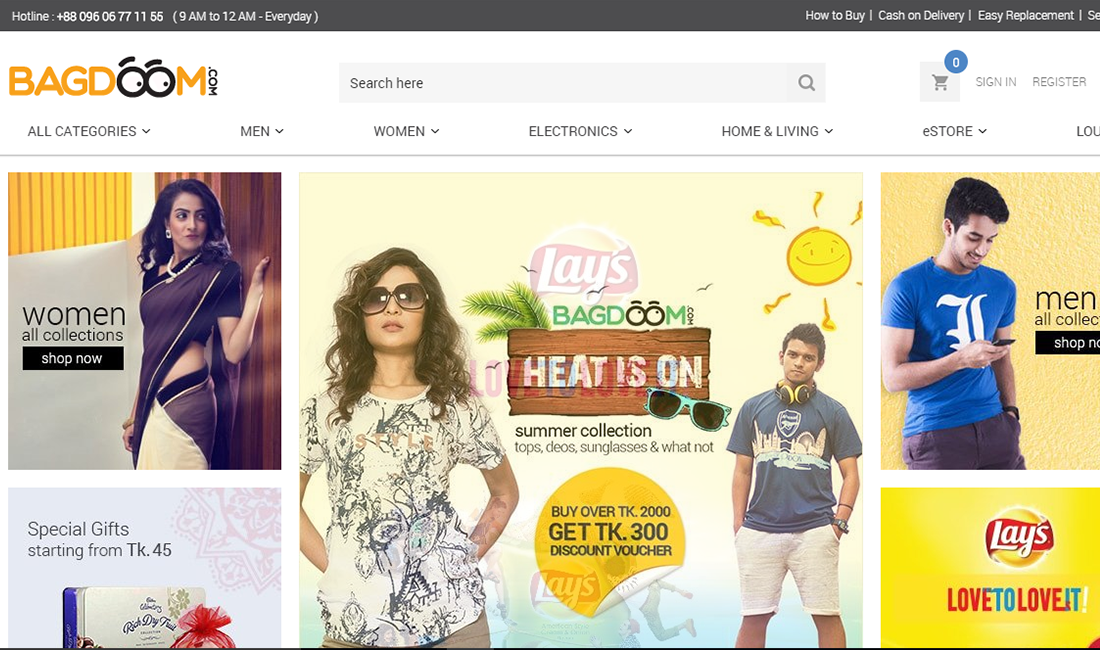Click women collection shop now button

click(x=73, y=358)
